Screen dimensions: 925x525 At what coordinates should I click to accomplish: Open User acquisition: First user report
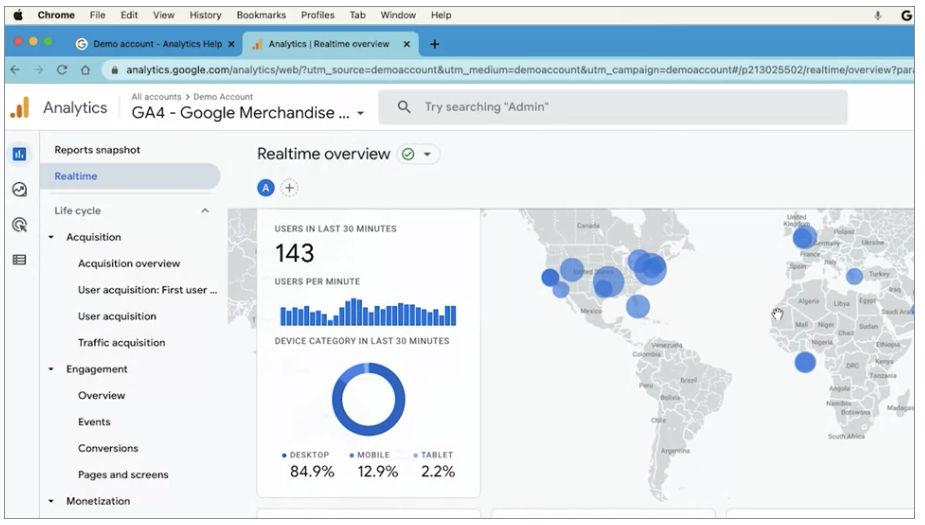[x=147, y=290]
